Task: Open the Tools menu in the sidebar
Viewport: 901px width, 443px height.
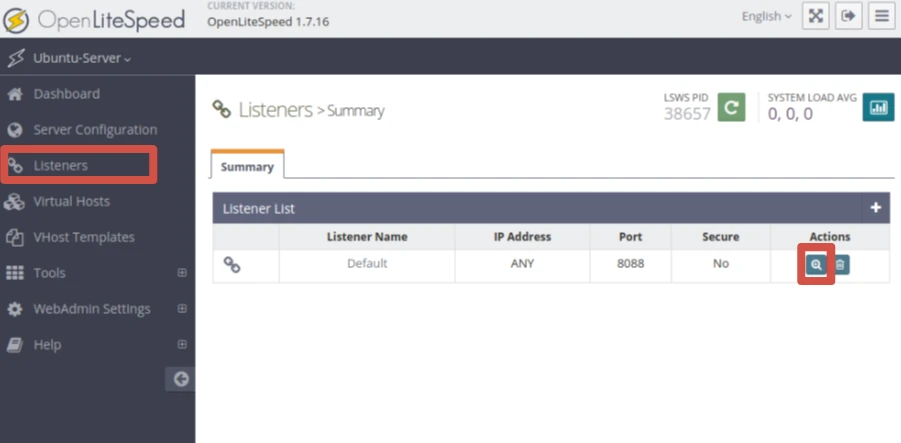Action: coord(49,273)
